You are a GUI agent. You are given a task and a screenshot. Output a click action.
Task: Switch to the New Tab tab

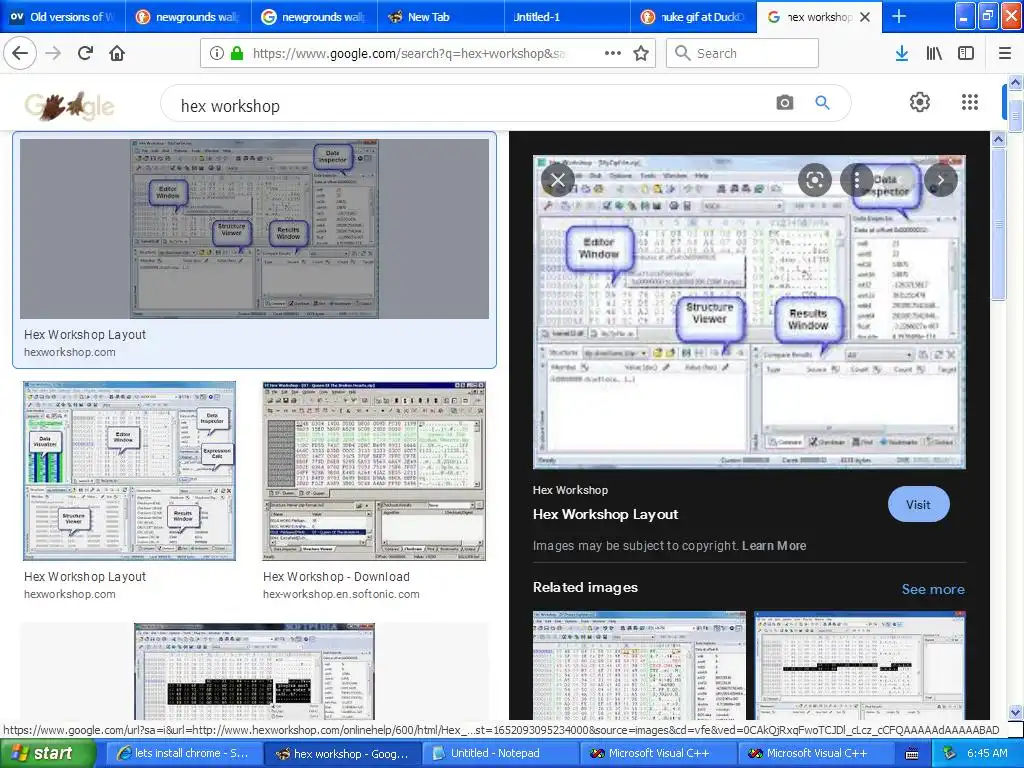click(x=441, y=16)
